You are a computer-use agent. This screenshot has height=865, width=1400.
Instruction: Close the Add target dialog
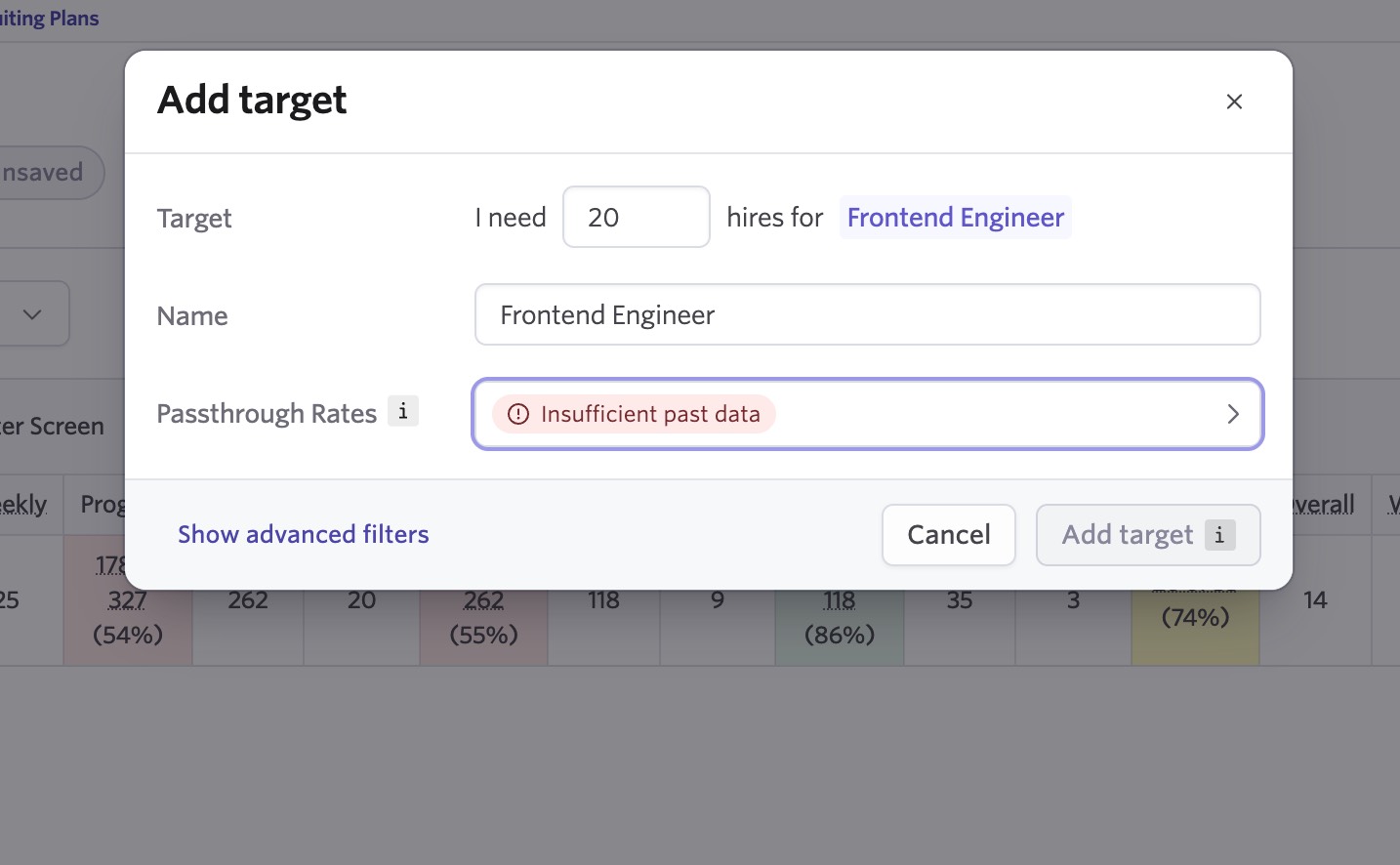tap(1234, 102)
